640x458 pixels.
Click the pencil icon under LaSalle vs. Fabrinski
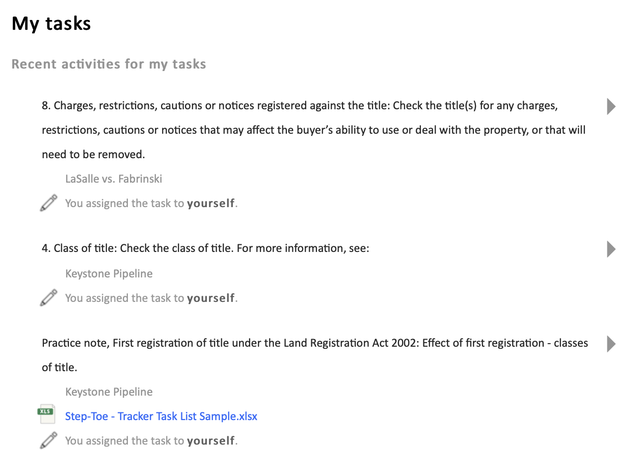(48, 203)
